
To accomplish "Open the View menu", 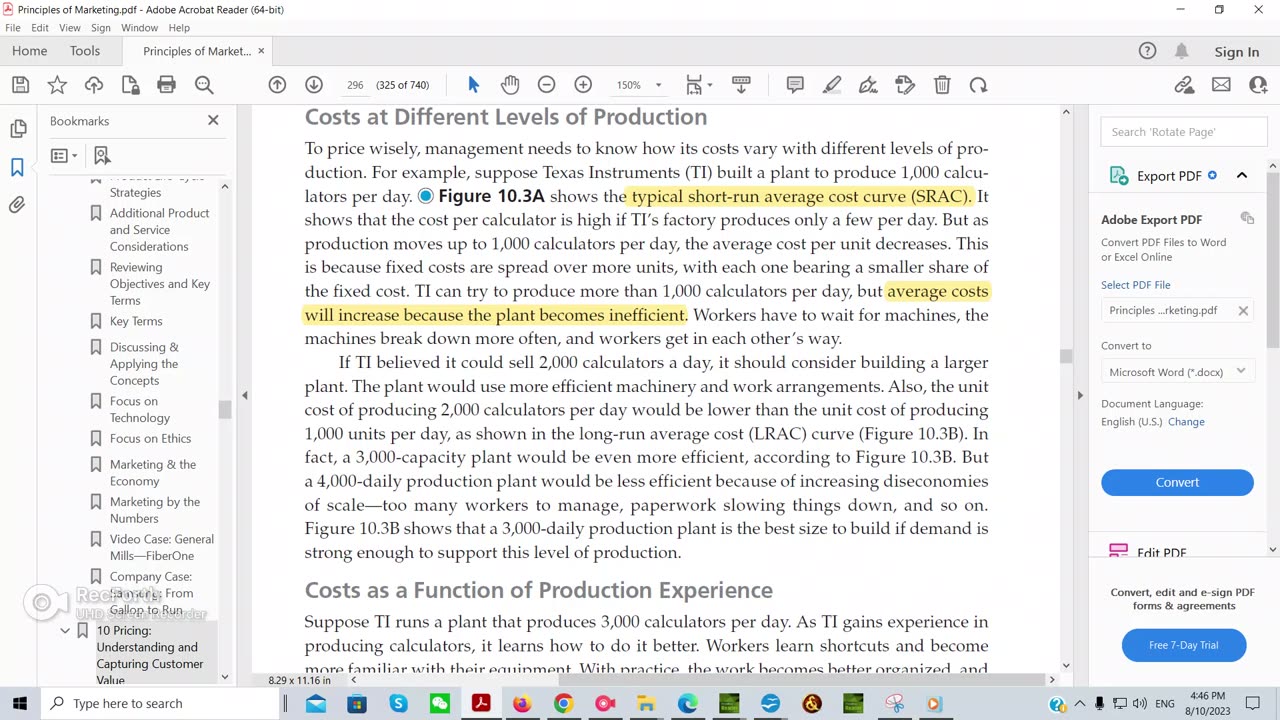I will click(70, 28).
